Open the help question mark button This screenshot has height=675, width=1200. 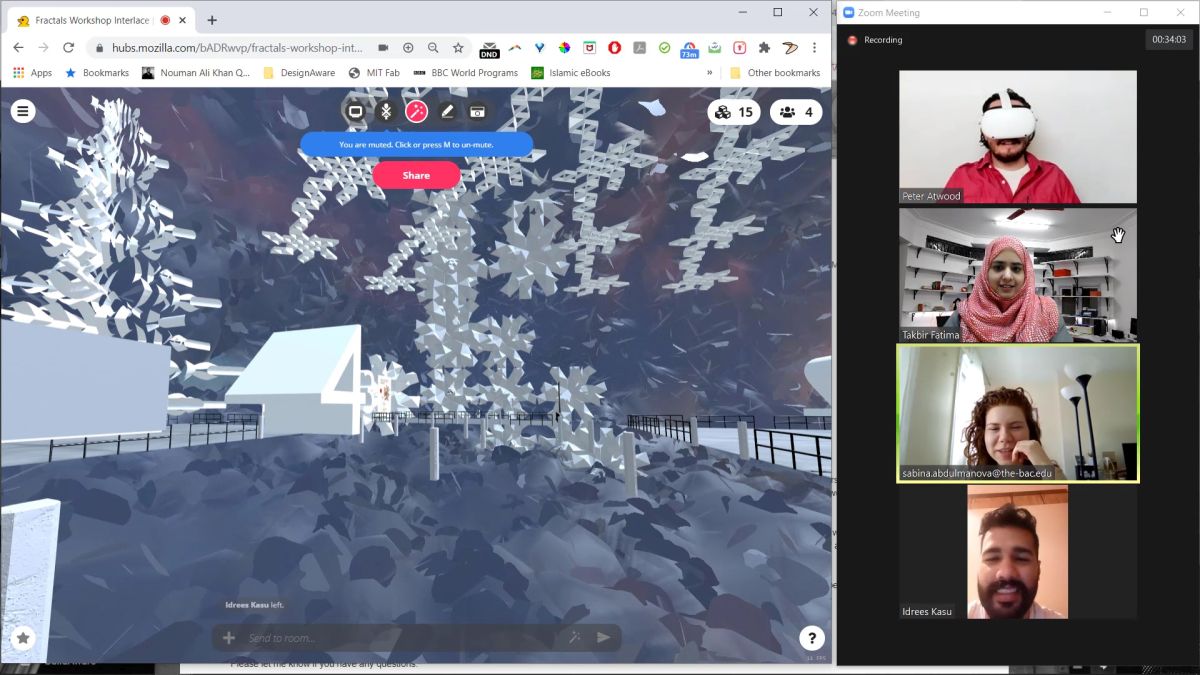pos(811,638)
